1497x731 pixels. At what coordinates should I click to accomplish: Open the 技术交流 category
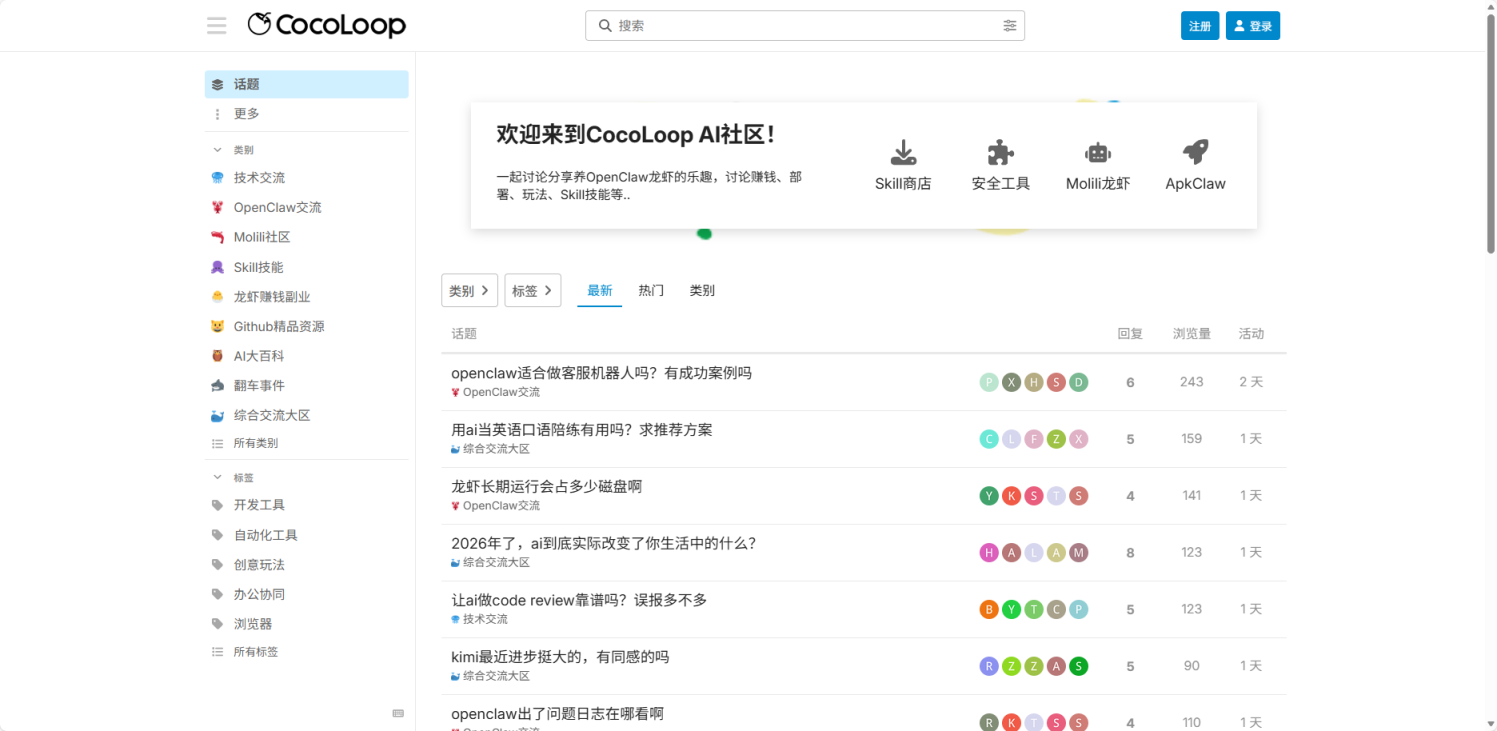(306, 178)
